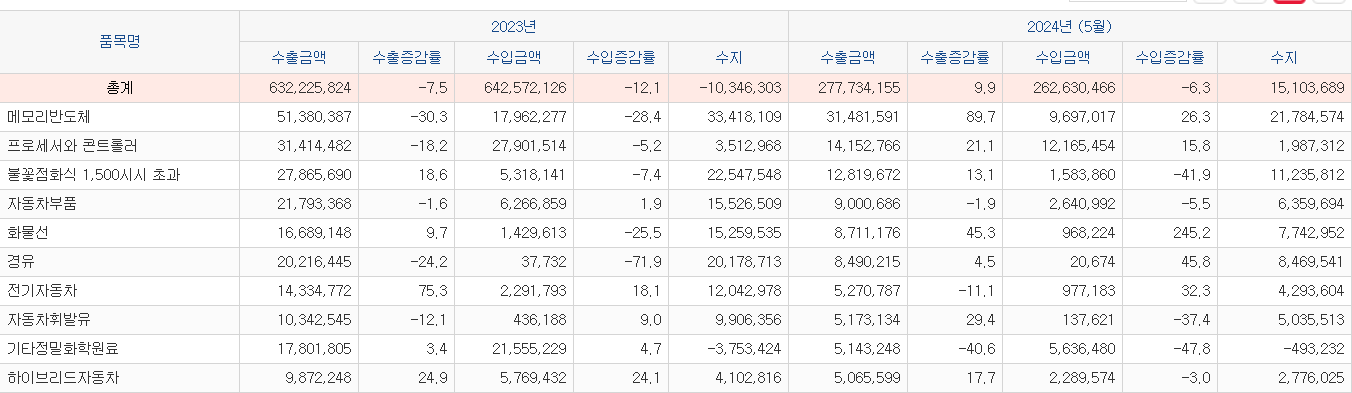Select the 2024년 (5월) group header
The height and width of the screenshot is (393, 1352).
1070,26
